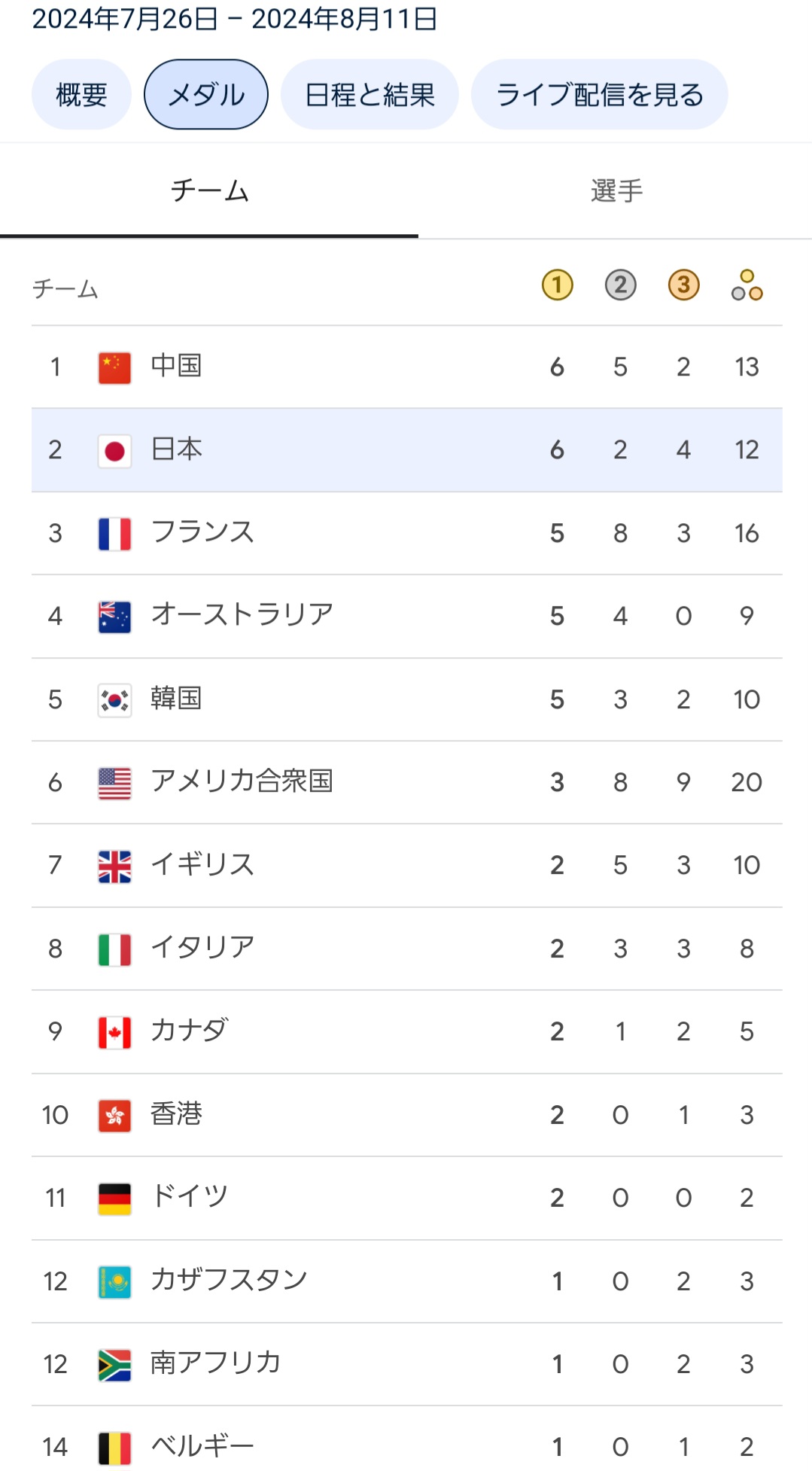Click the bronze medal column icon
The height and width of the screenshot is (1471, 812).
click(x=683, y=285)
